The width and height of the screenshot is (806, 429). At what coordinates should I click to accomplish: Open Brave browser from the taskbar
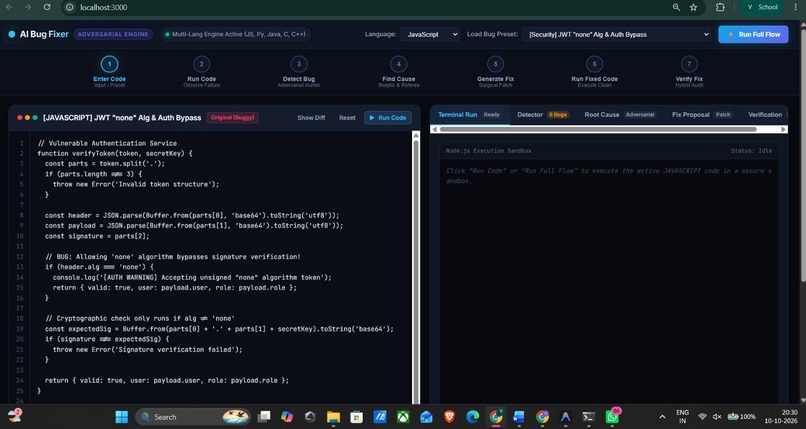point(449,417)
